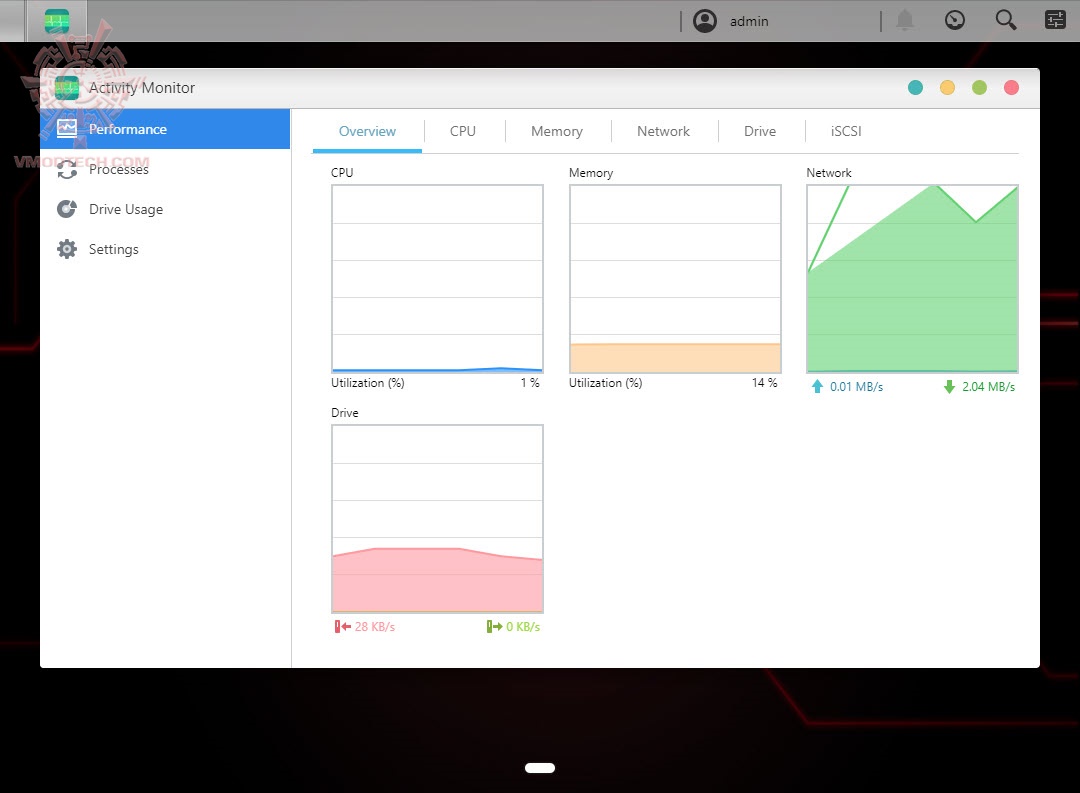Open the system status dashboard gauge icon
The width and height of the screenshot is (1080, 793).
955,20
